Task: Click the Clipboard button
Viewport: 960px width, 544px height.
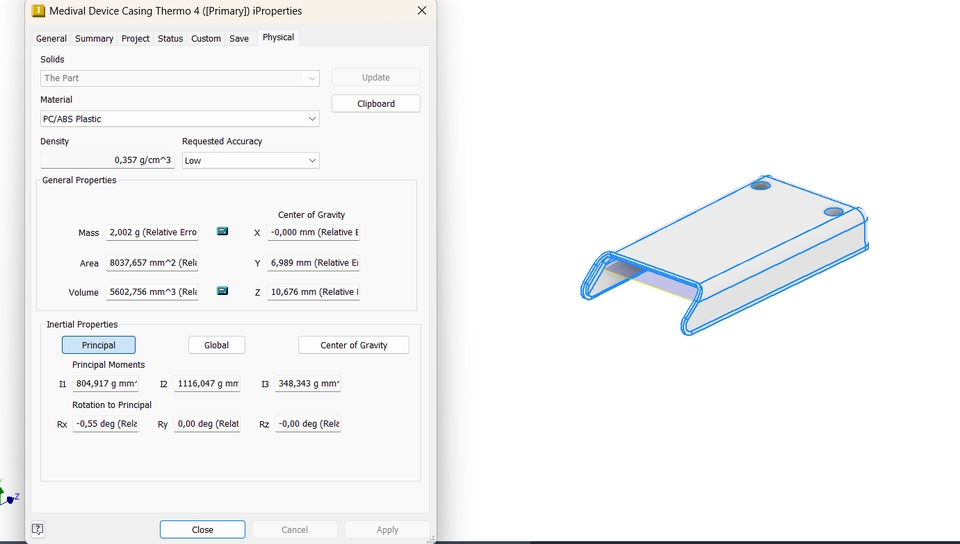Action: point(376,104)
